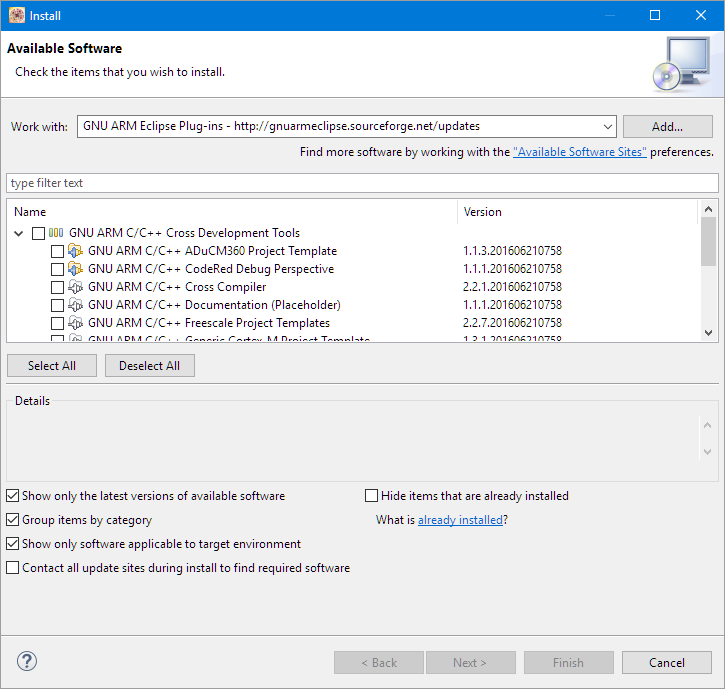This screenshot has height=689, width=725.
Task: Click the Eclipse Install window icon
Action: 17,15
